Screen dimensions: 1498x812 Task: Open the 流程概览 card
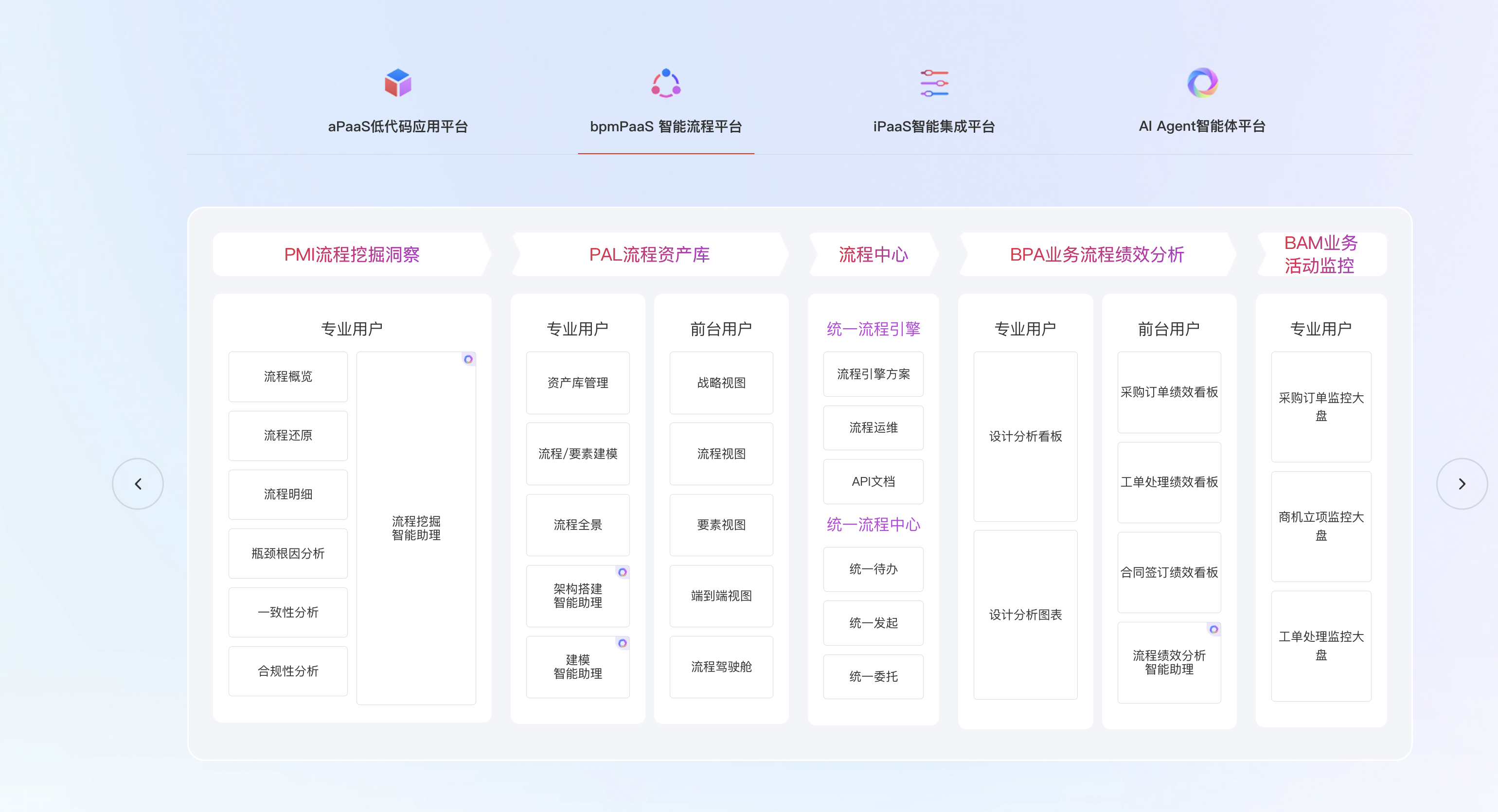tap(288, 377)
